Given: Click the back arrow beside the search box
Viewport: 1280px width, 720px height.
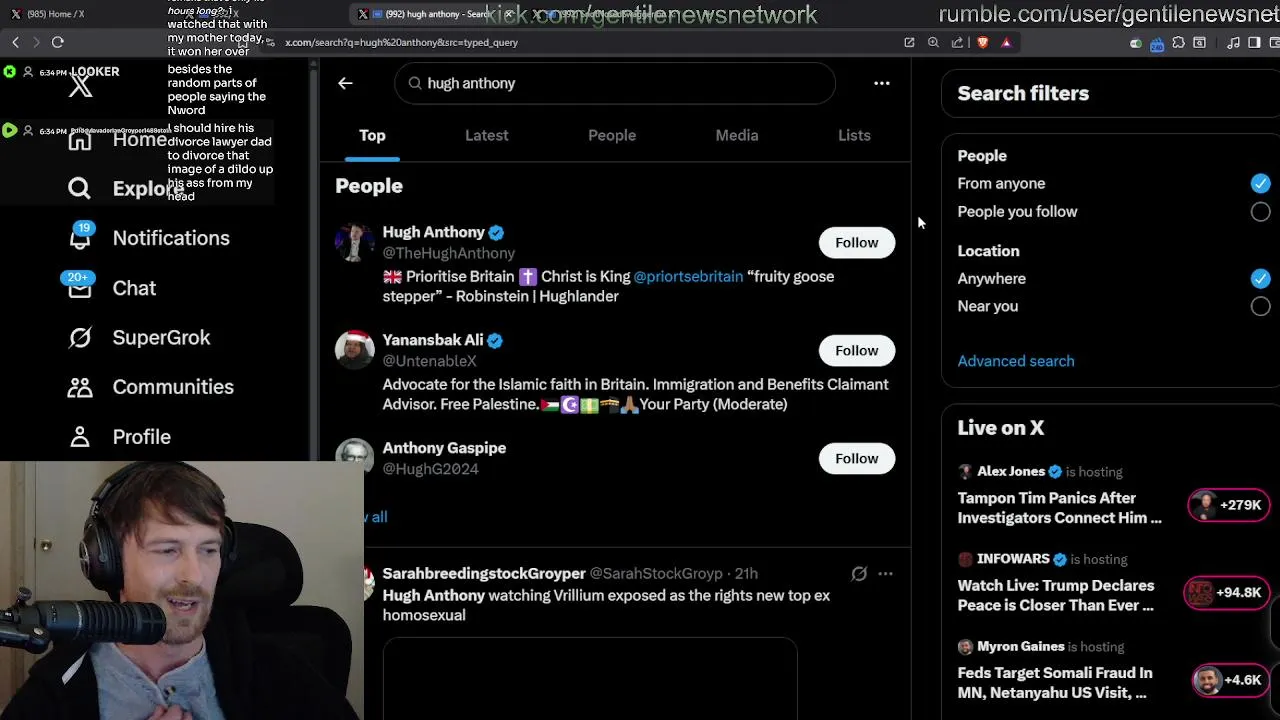Looking at the screenshot, I should [345, 83].
